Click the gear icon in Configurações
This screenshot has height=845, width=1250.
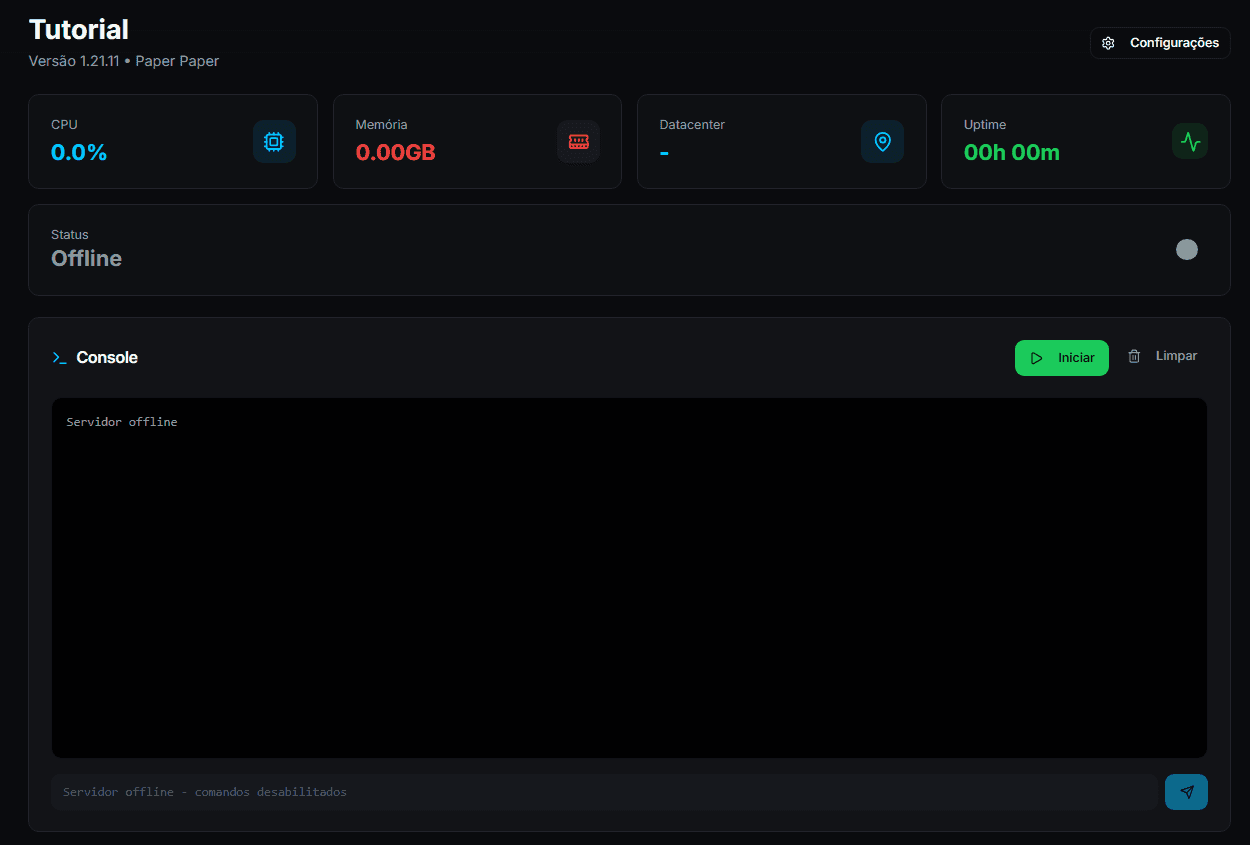point(1107,42)
